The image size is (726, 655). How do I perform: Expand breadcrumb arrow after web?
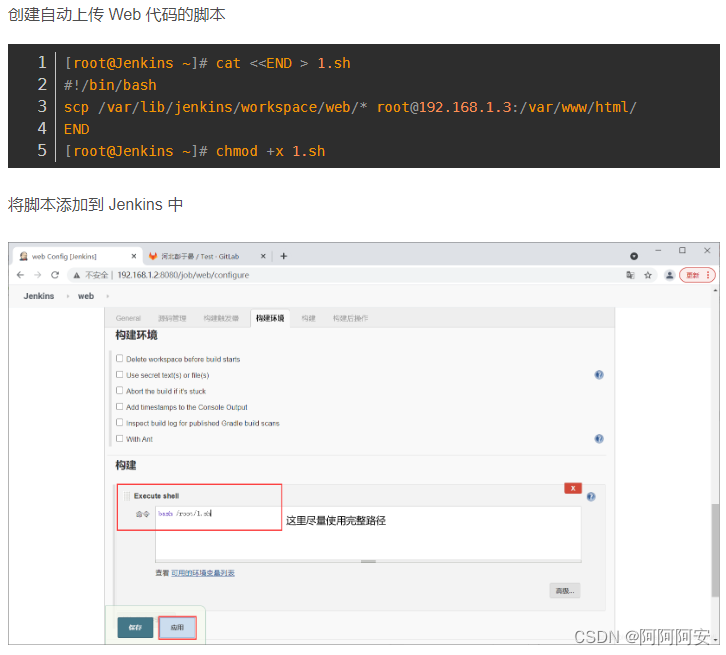pos(107,296)
